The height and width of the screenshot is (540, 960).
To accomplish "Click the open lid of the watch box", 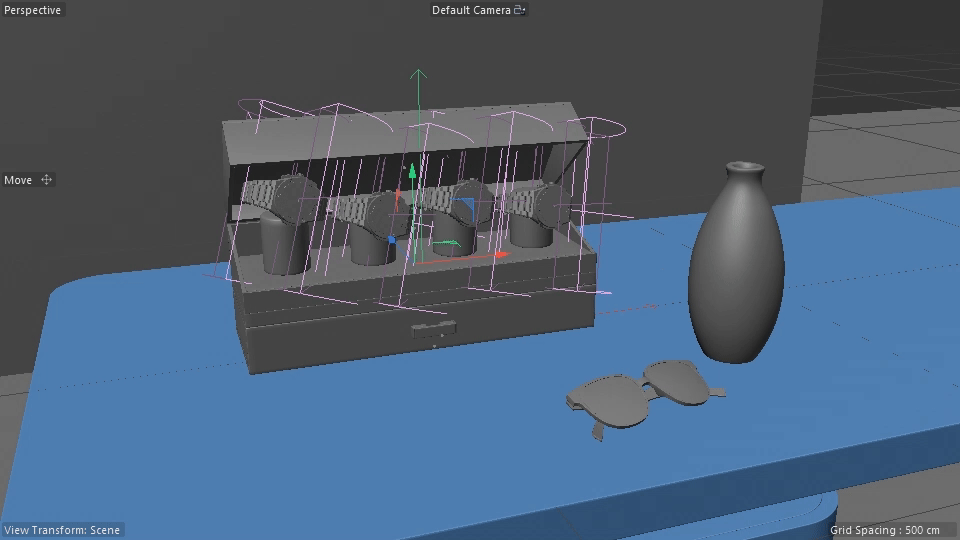I will [x=400, y=135].
